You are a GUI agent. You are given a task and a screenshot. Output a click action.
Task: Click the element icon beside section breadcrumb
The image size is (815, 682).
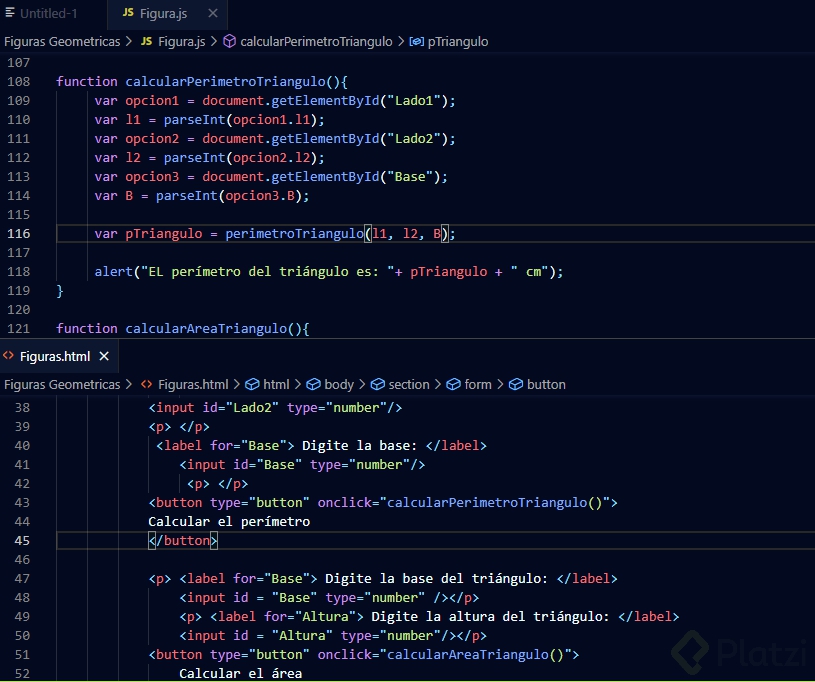point(378,384)
